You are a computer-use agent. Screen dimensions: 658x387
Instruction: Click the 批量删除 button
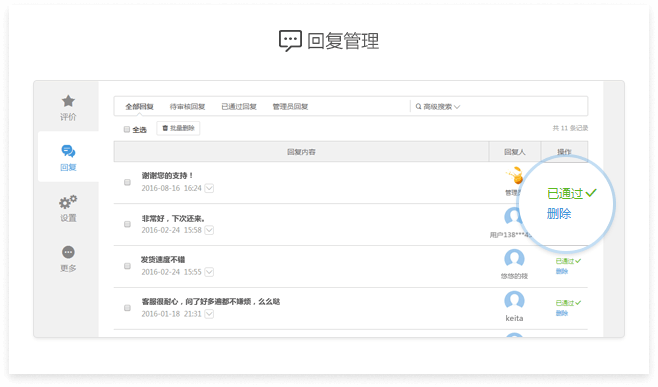click(178, 128)
